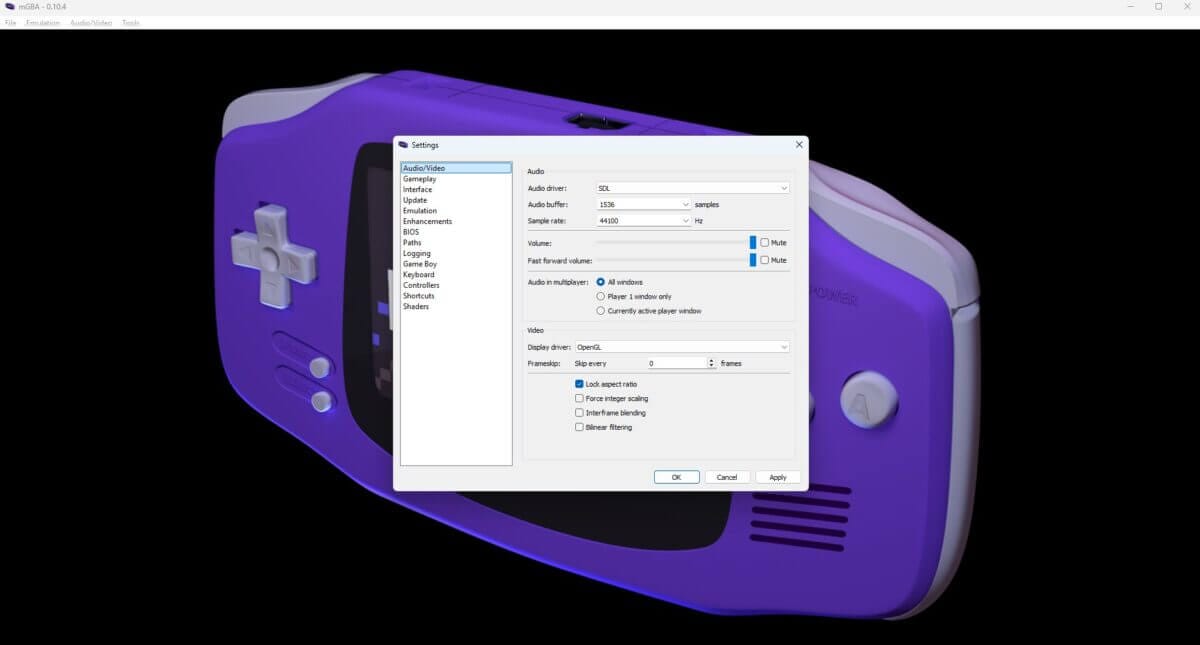Select Player 1 window only option
1200x645 pixels.
(600, 296)
